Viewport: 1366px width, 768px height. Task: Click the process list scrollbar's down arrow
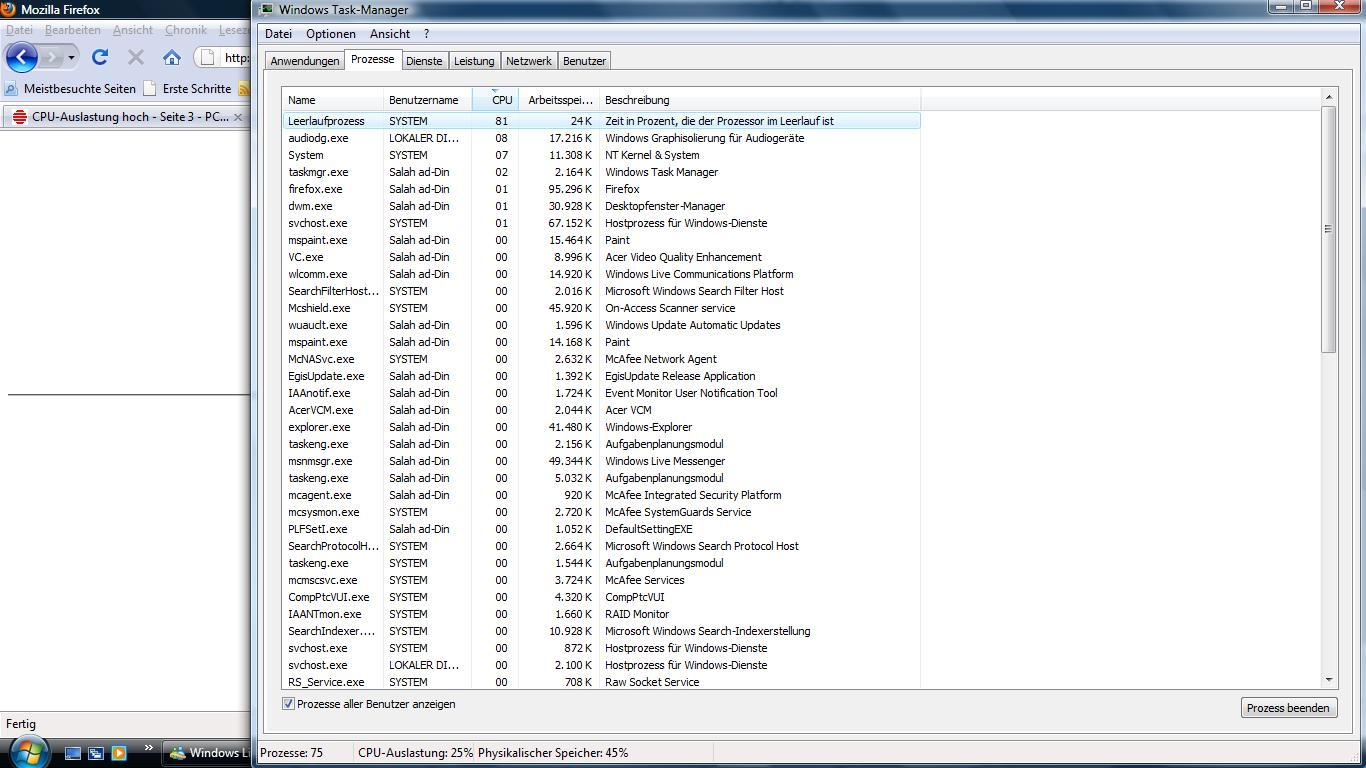click(1329, 680)
